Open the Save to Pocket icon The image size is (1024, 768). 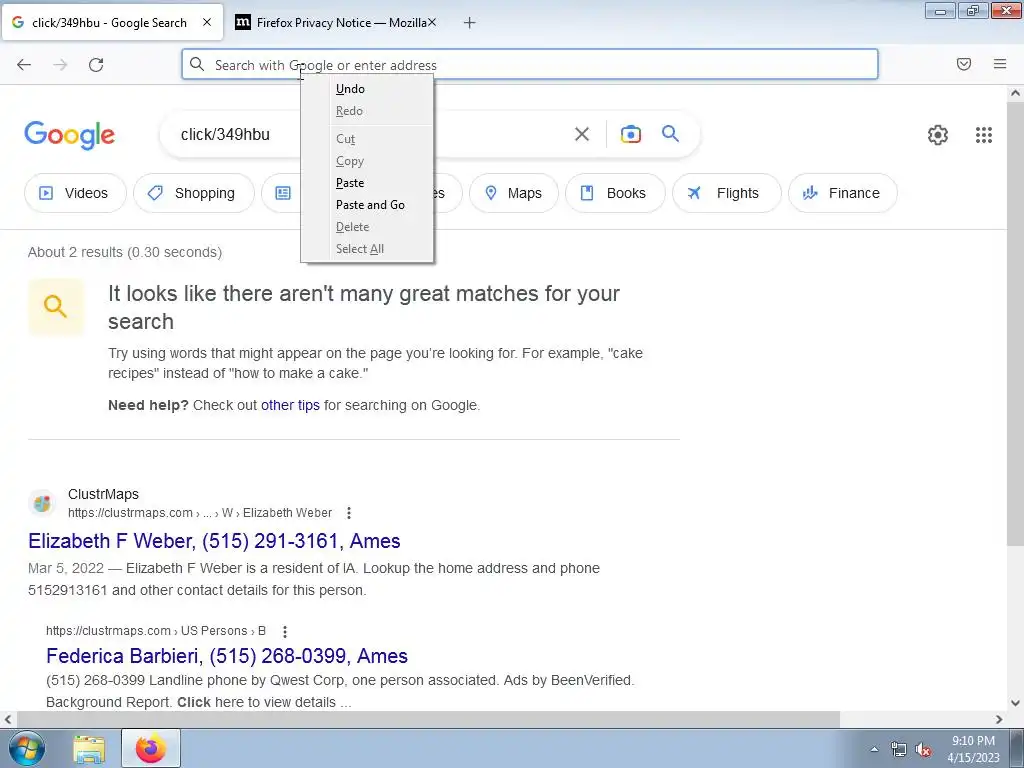964,64
